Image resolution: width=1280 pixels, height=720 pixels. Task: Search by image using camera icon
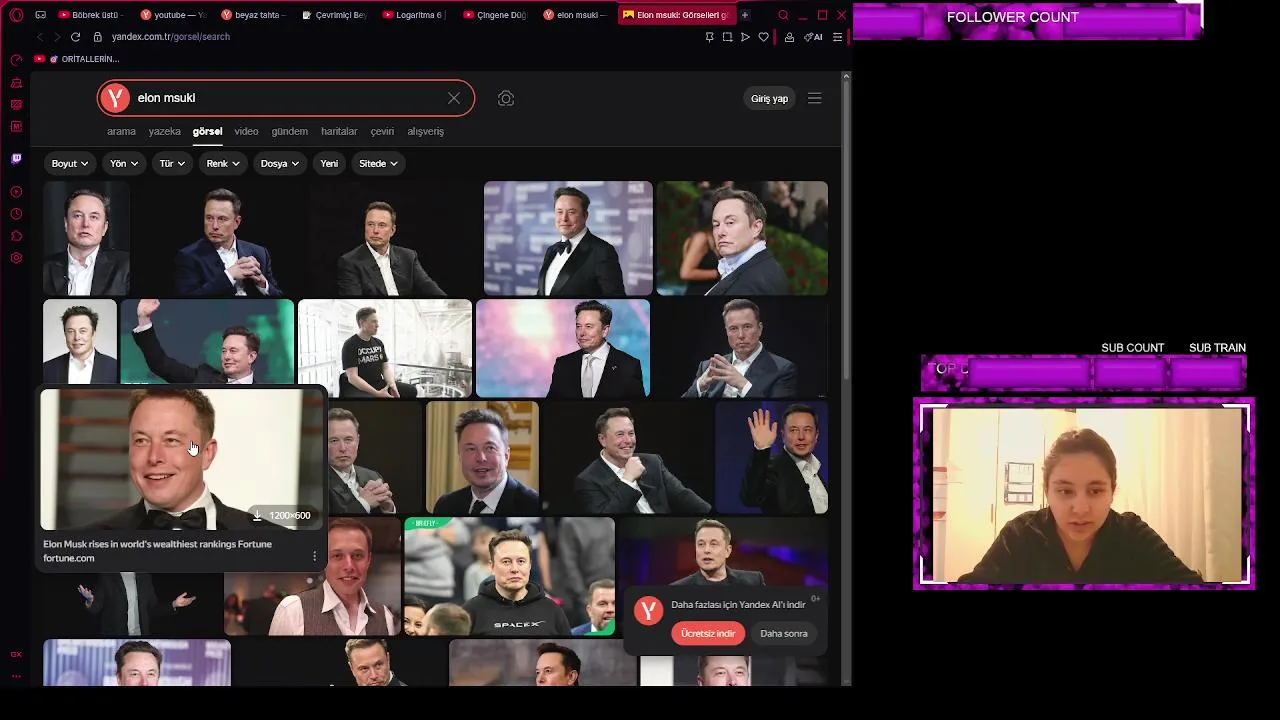tap(506, 98)
